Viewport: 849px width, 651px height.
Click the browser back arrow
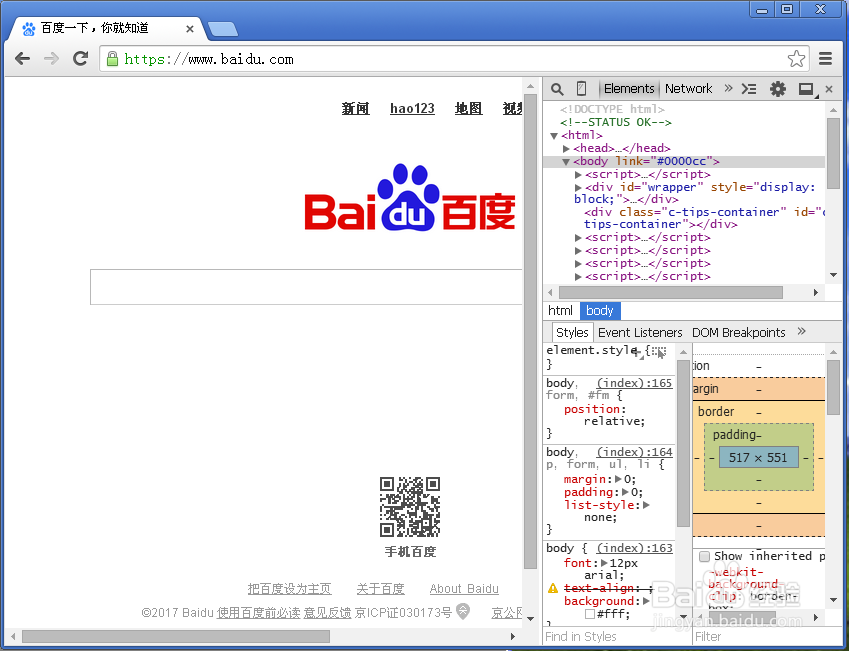[22, 58]
